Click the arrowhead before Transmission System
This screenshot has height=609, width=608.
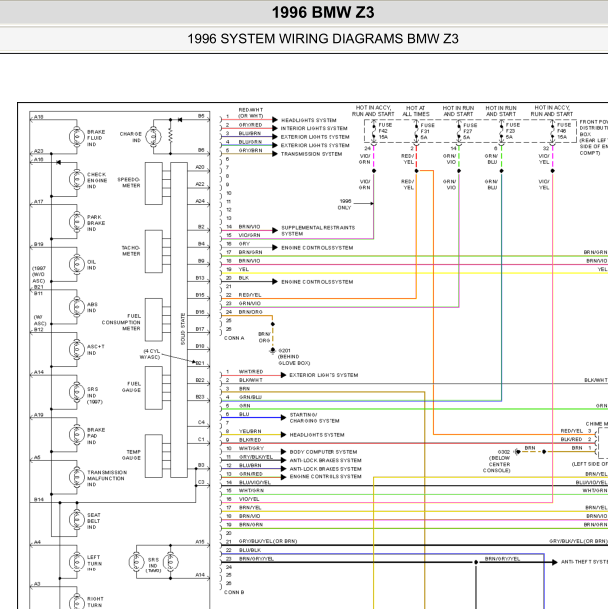coord(275,154)
